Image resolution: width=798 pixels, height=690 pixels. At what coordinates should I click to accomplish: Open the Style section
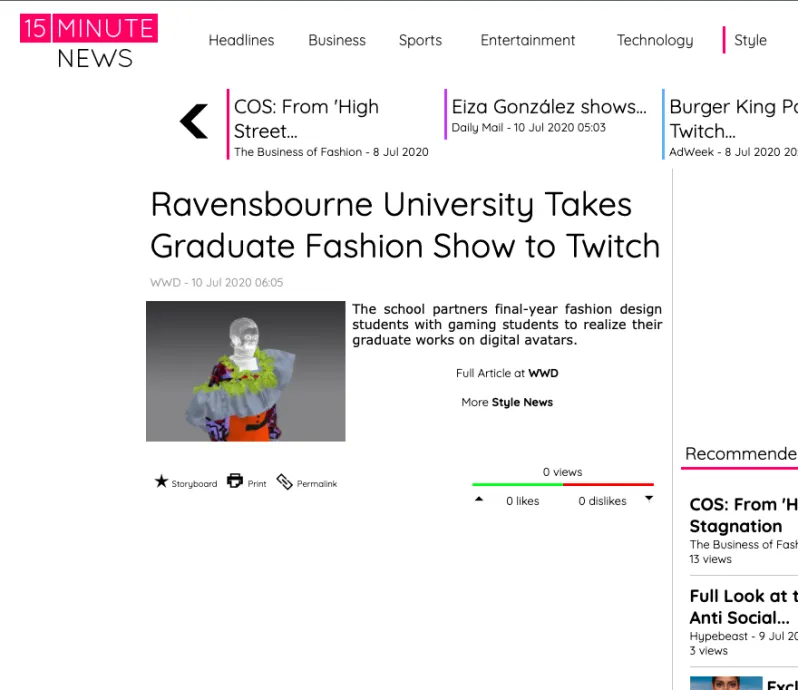point(750,40)
